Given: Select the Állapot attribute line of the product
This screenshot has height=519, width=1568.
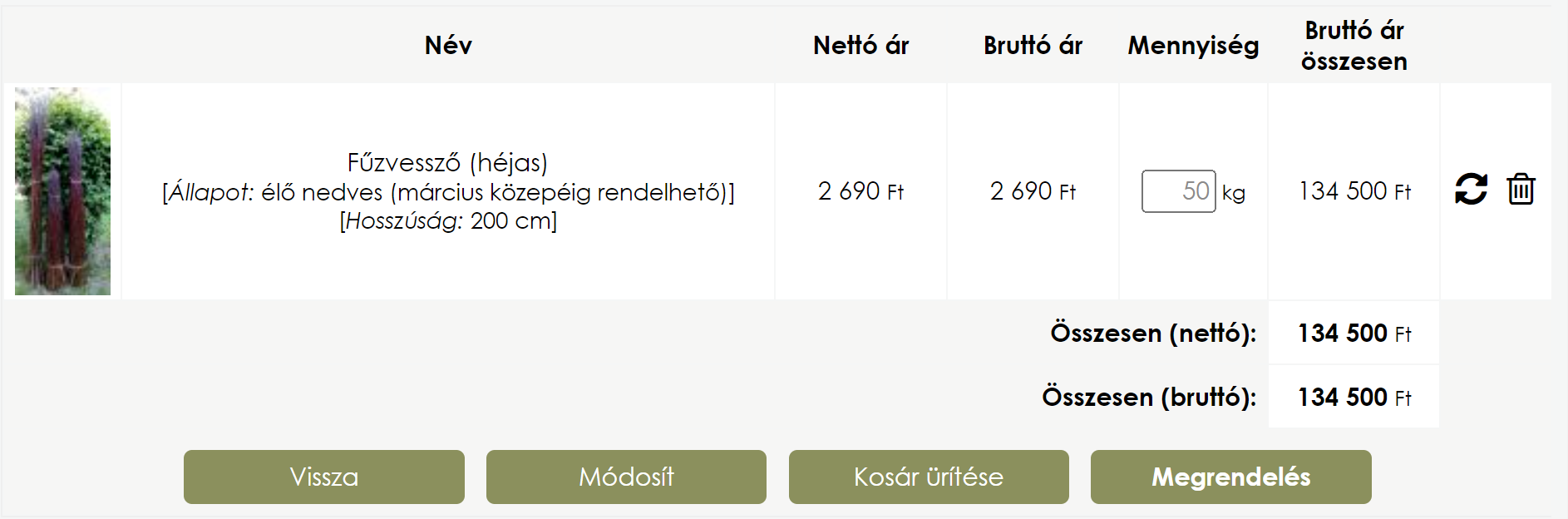Looking at the screenshot, I should [448, 193].
